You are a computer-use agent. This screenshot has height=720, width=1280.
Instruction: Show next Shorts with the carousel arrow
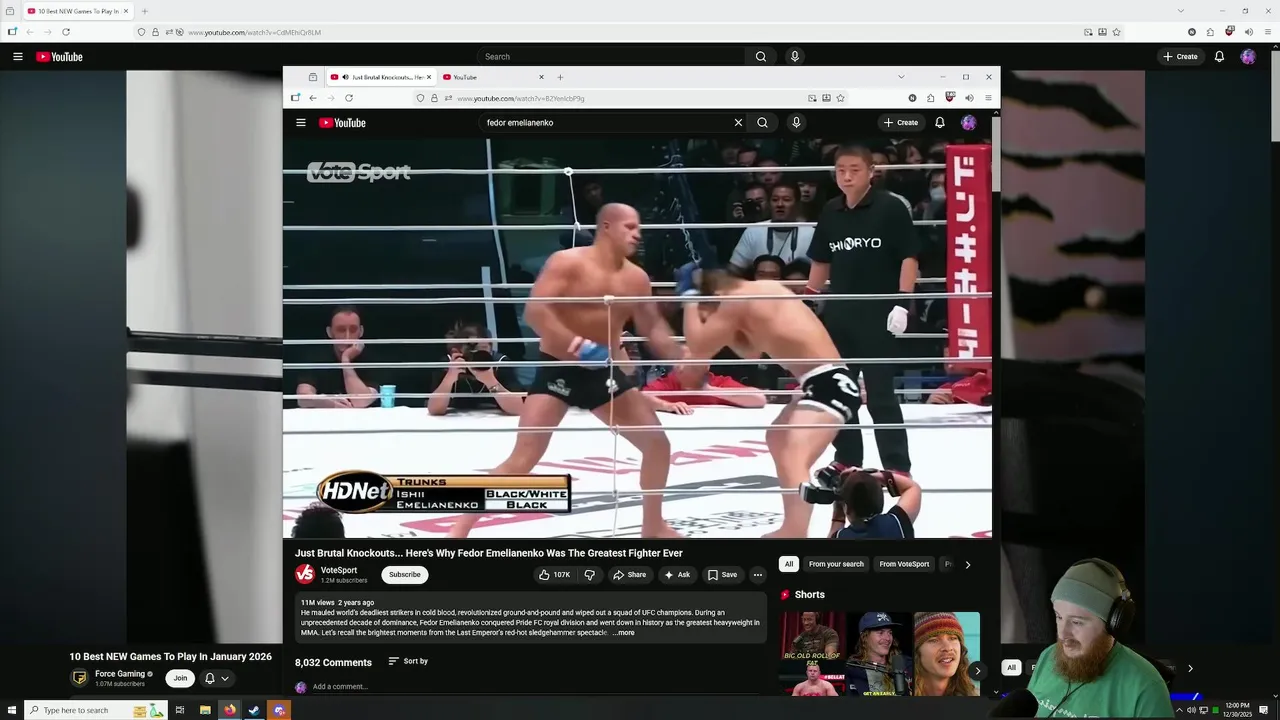tap(977, 671)
